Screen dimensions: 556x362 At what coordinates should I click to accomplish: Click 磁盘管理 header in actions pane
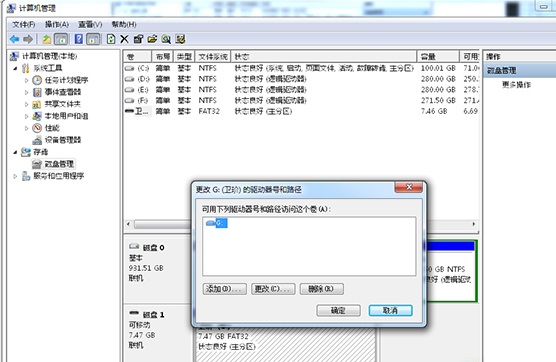[x=519, y=70]
